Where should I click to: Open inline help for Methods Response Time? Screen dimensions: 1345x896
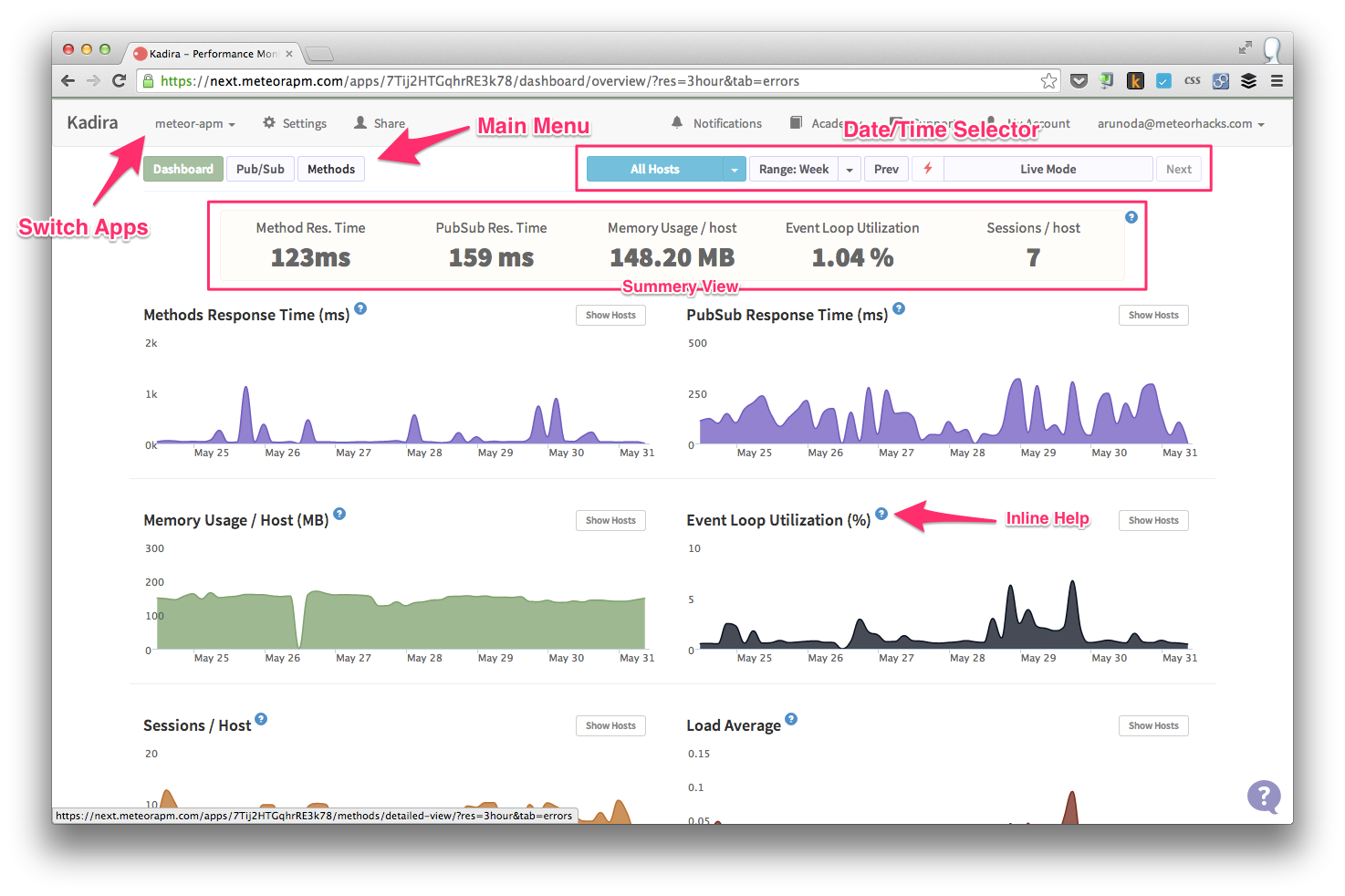tap(360, 309)
